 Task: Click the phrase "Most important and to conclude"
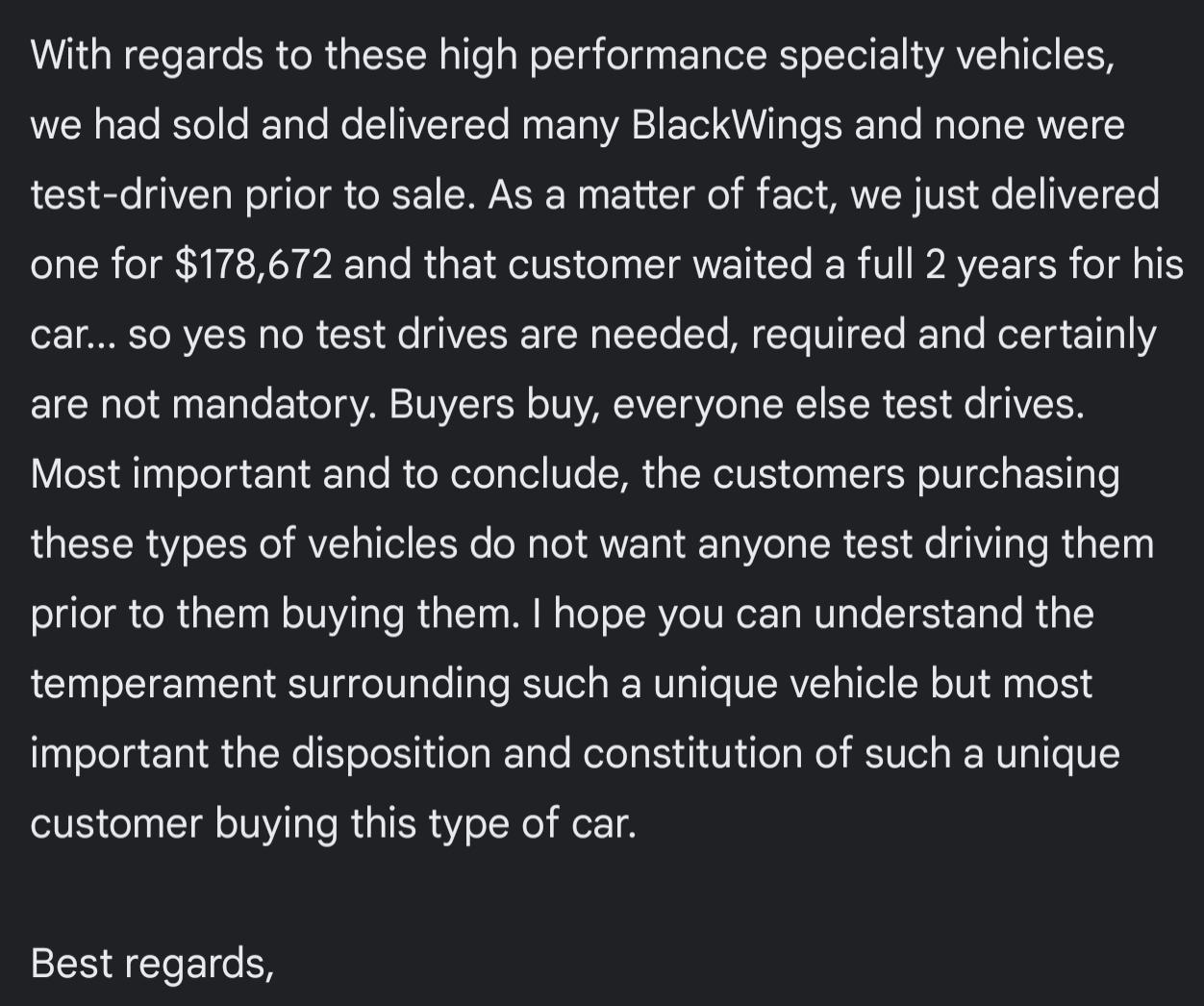(329, 474)
